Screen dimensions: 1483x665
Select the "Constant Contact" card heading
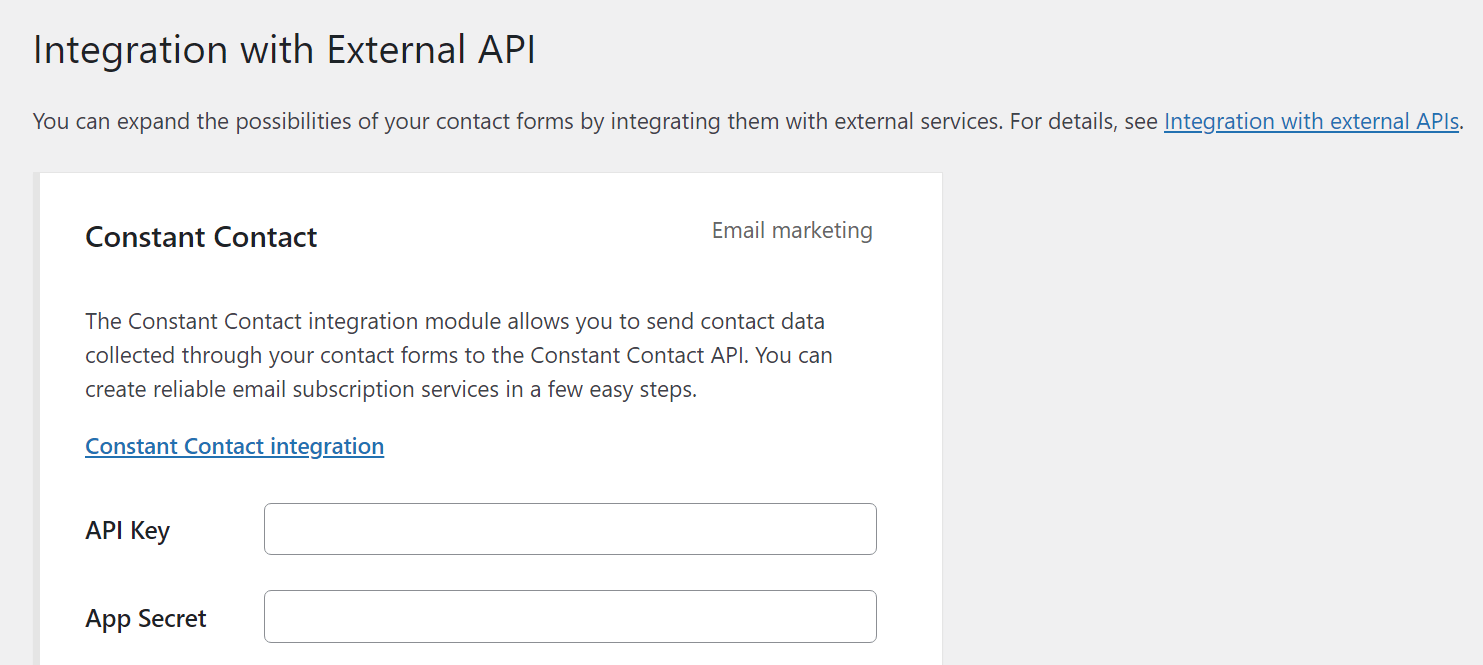201,237
